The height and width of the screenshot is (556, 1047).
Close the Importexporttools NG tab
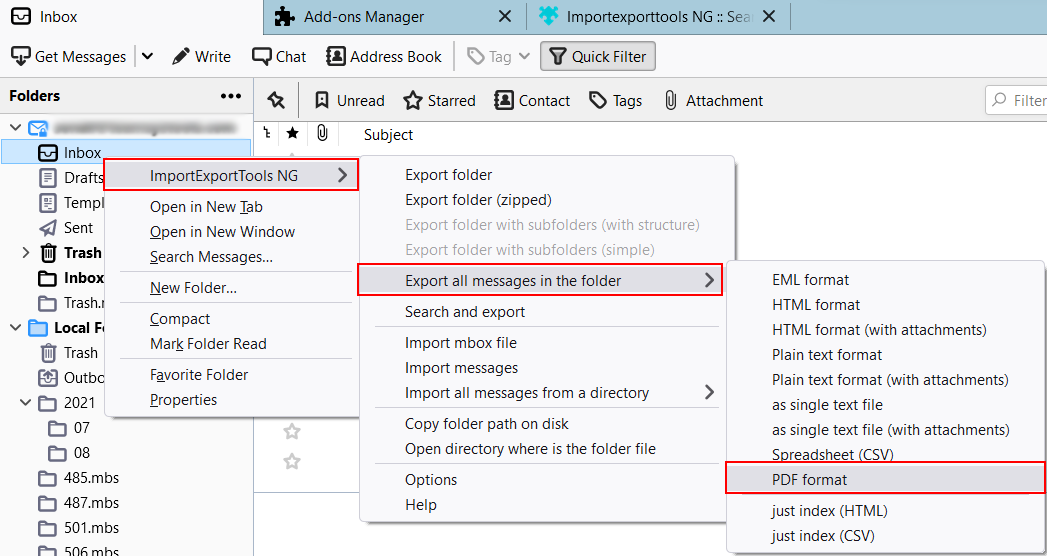pos(769,17)
